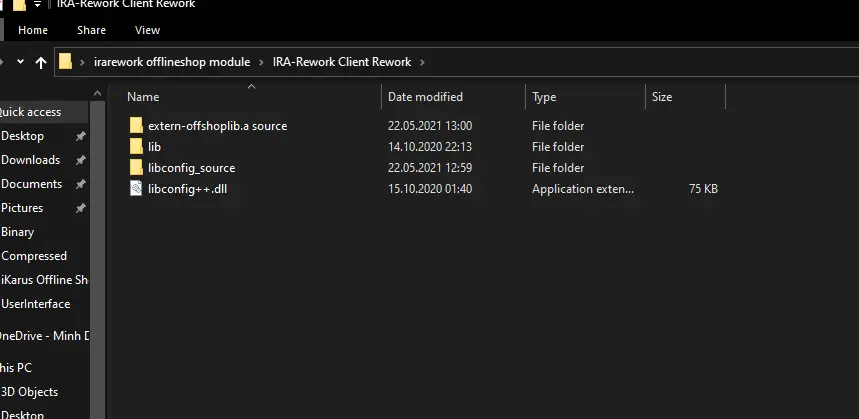This screenshot has width=859, height=419.
Task: Open the libconfig++.dll file icon
Action: [x=136, y=189]
